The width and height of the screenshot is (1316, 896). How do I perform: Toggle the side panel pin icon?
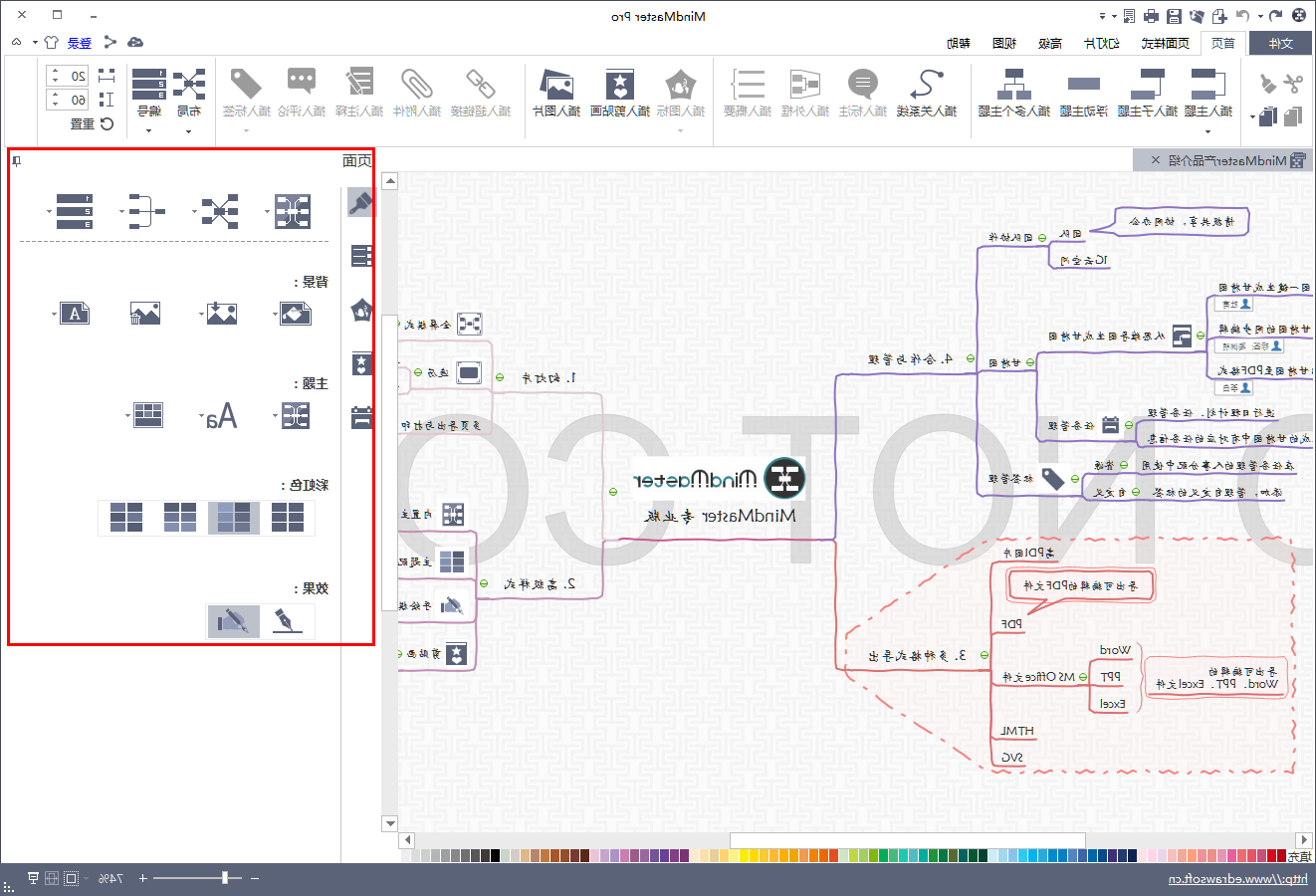tap(16, 160)
